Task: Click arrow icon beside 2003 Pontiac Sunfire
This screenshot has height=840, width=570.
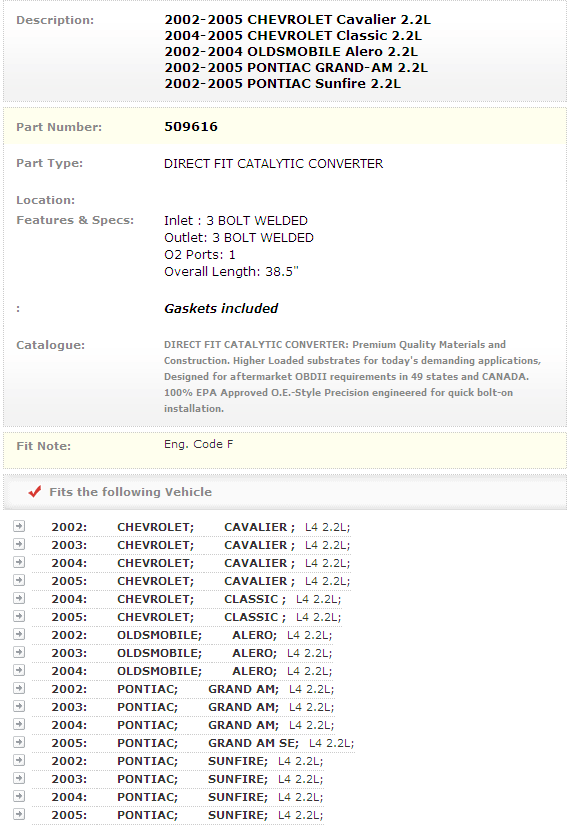Action: pyautogui.click(x=19, y=778)
